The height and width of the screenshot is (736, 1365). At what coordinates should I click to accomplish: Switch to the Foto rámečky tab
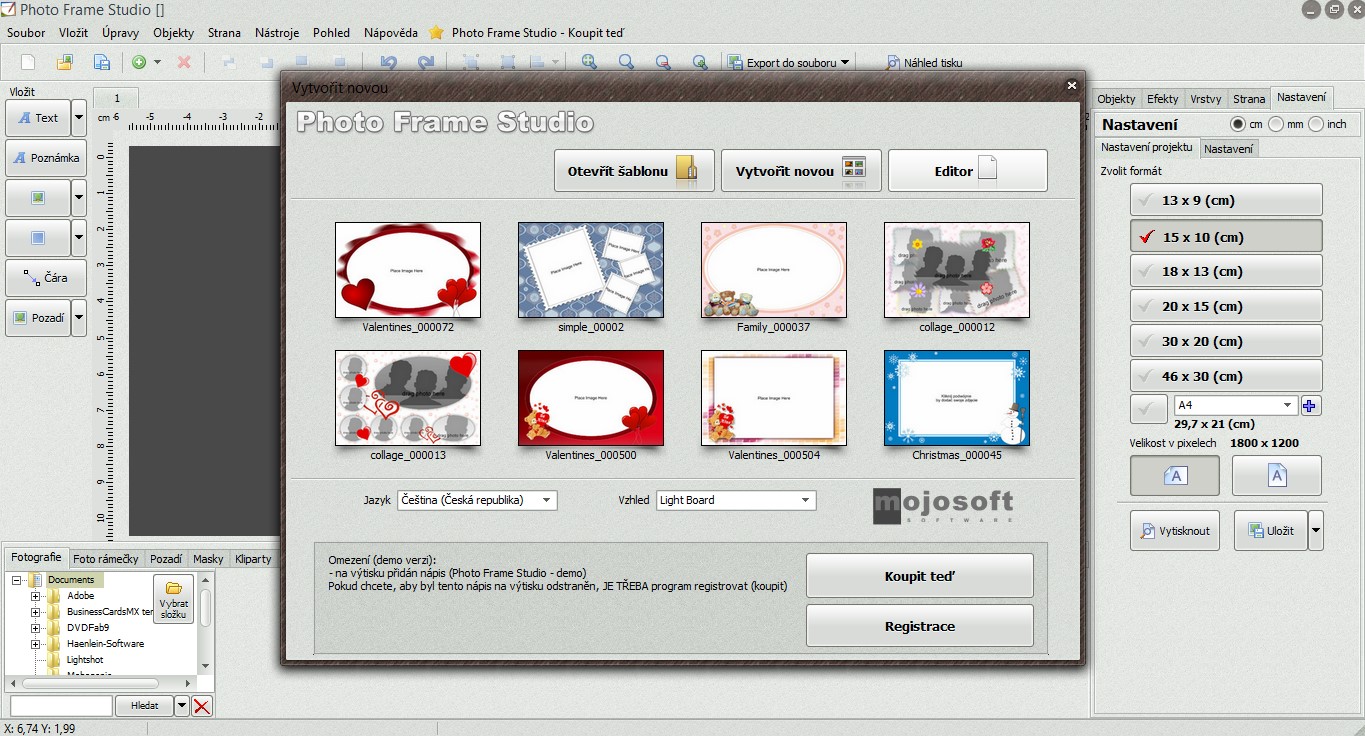point(106,559)
